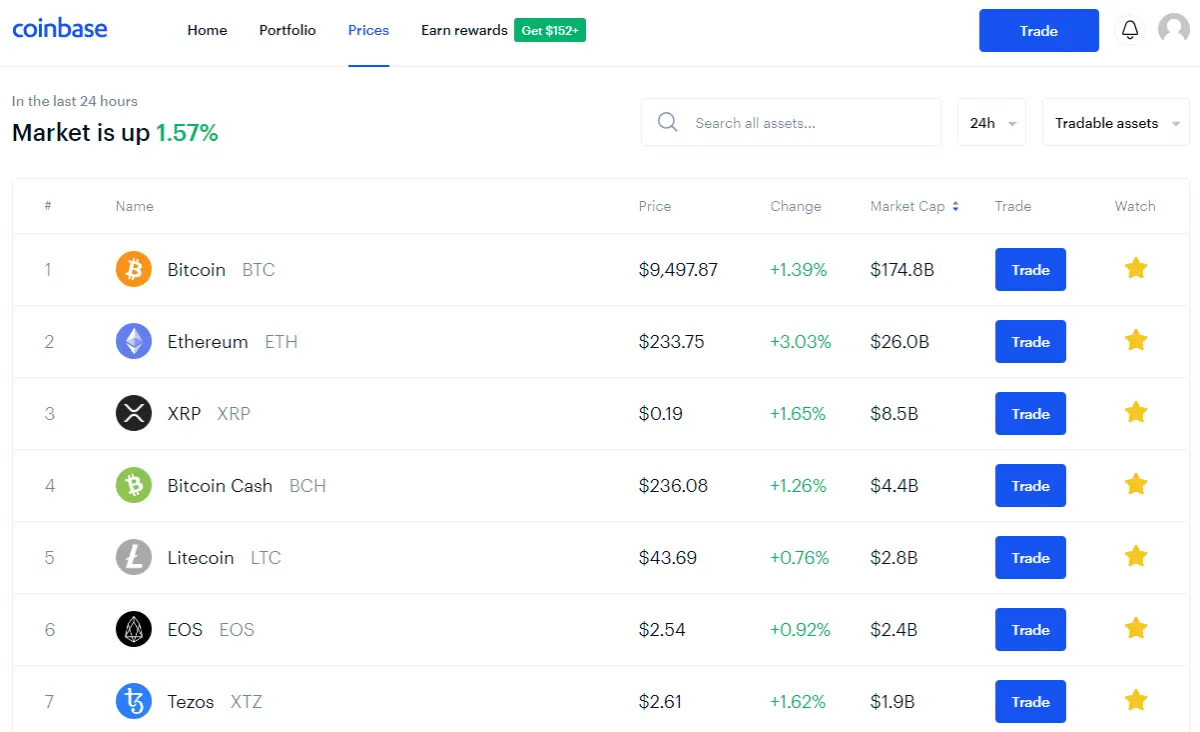Open the Ethereum ETH name link
1200x732 pixels.
point(232,342)
